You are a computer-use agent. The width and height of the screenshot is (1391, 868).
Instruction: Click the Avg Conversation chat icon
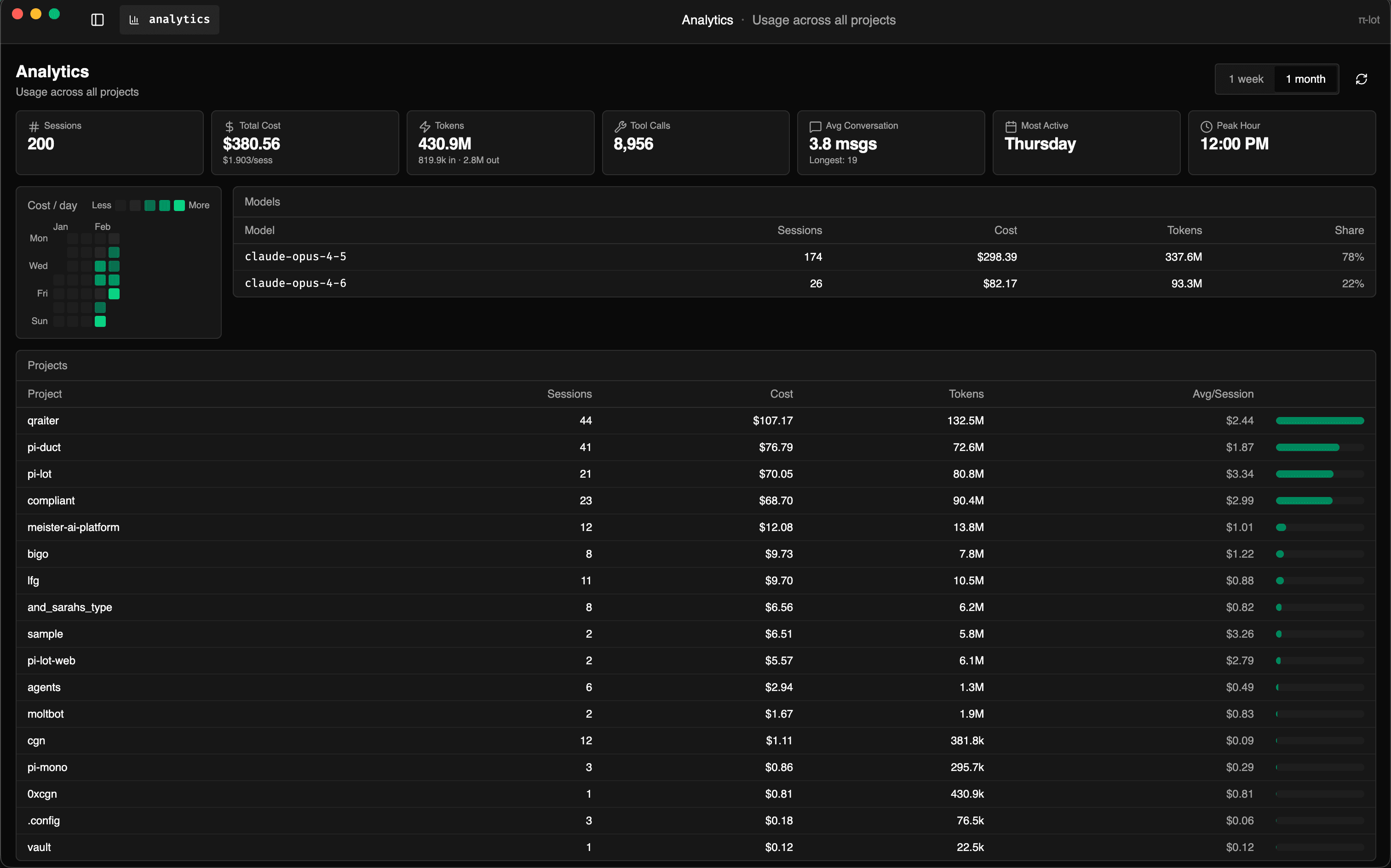[x=815, y=126]
